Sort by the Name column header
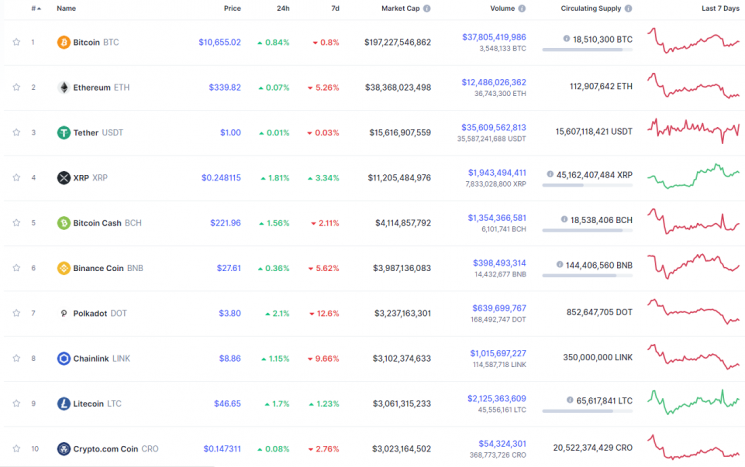This screenshot has height=467, width=745. 66,9
